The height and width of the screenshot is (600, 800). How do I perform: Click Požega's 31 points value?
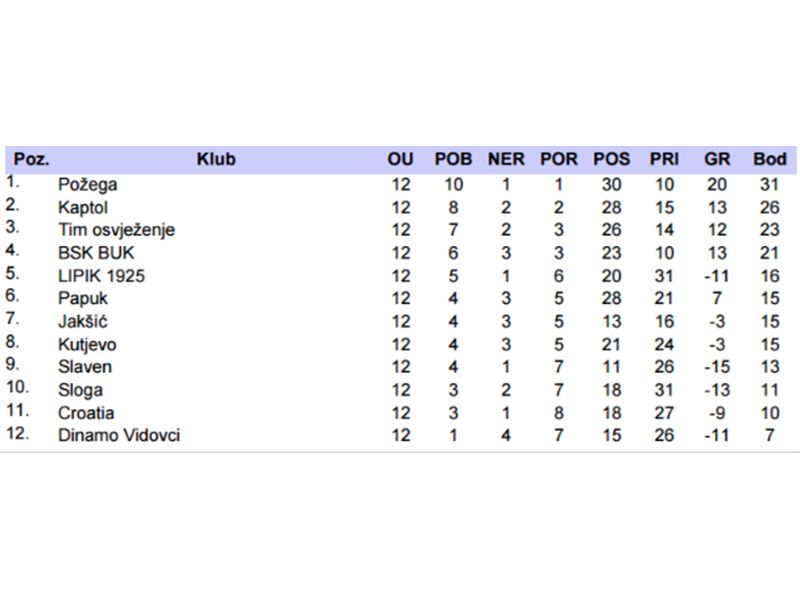tap(770, 185)
